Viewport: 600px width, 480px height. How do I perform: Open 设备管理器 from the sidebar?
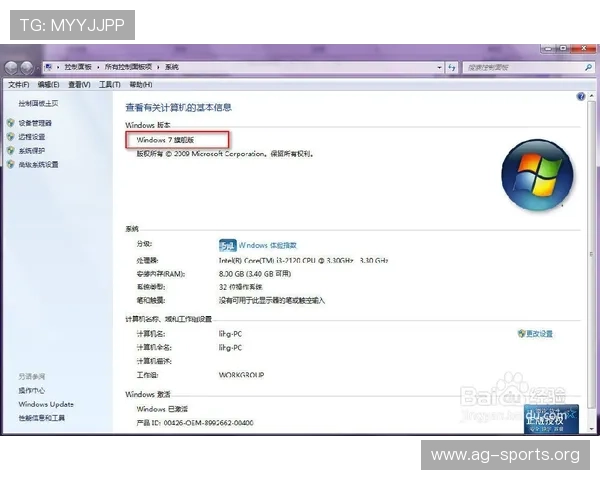coord(35,123)
